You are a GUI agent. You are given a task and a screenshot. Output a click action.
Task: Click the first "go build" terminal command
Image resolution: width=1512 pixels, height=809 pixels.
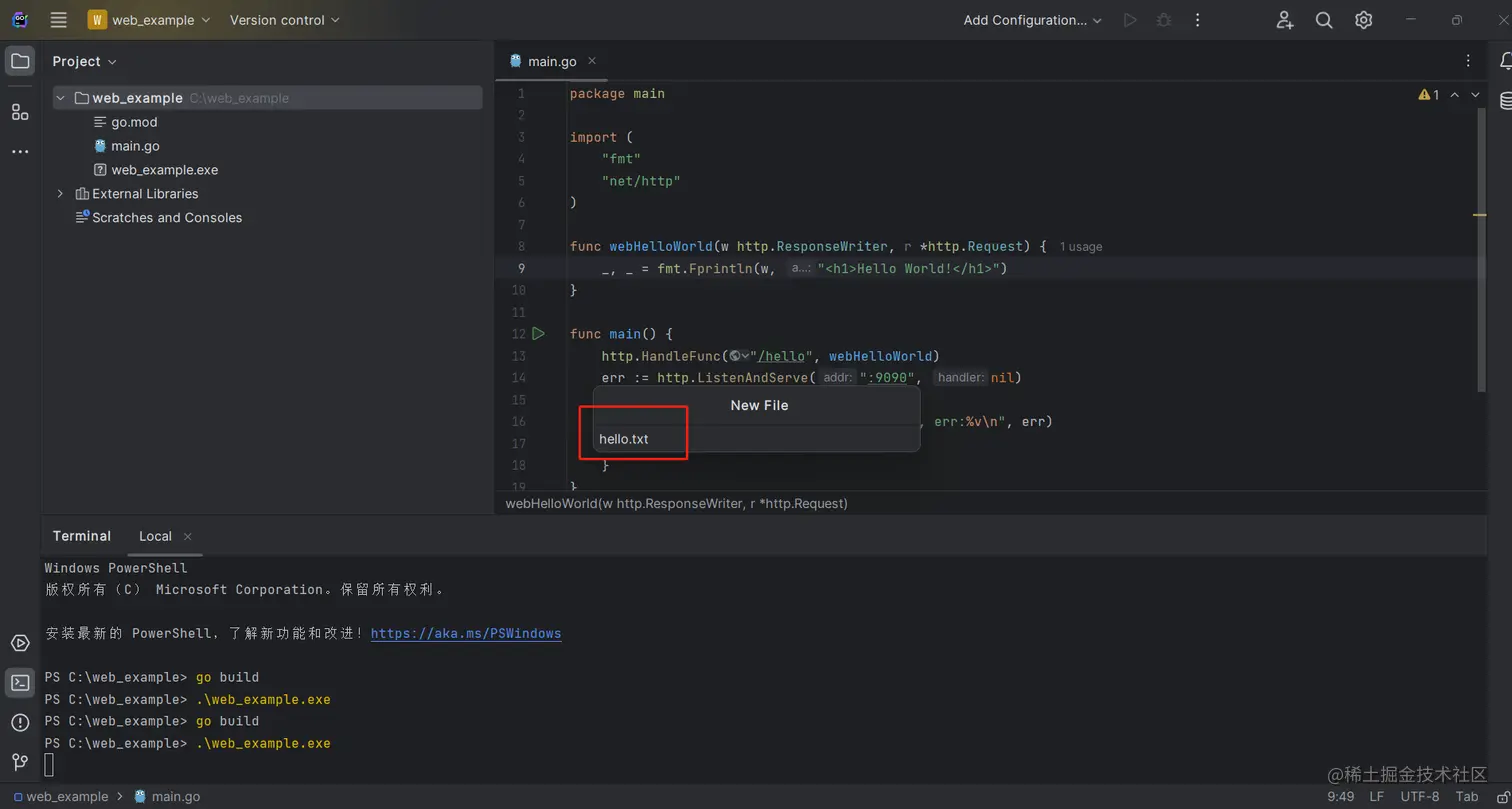tap(227, 678)
